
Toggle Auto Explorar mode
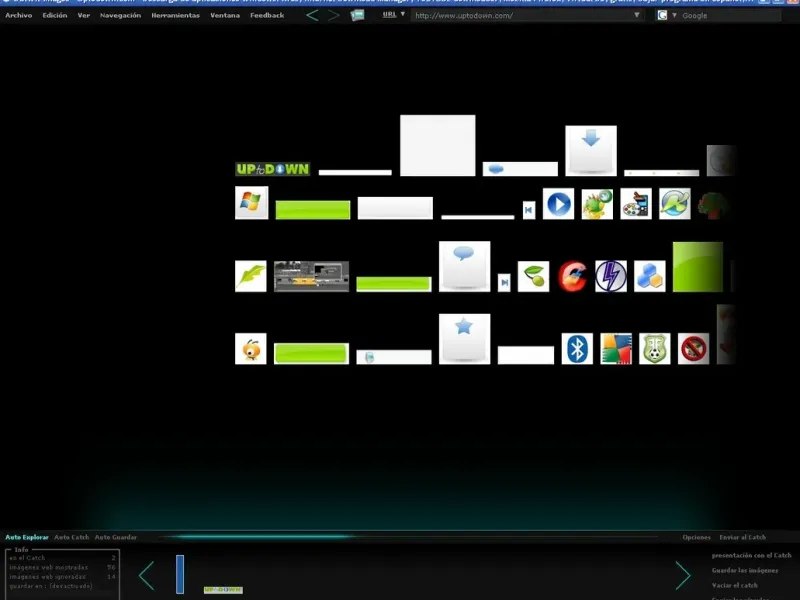click(x=27, y=537)
